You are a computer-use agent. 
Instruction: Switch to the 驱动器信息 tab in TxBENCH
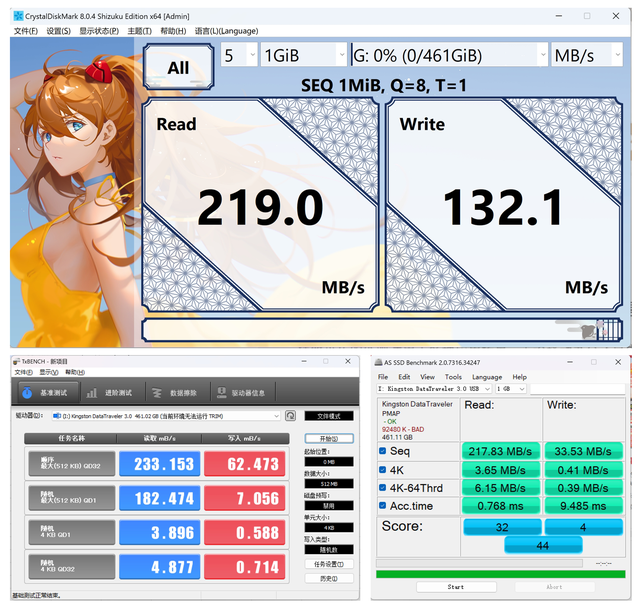(x=243, y=393)
